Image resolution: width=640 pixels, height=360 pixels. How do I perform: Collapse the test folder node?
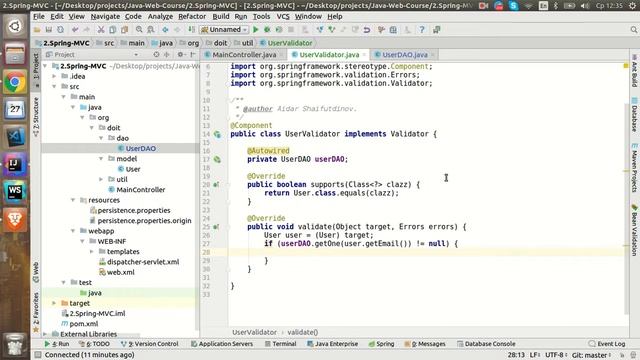point(64,282)
